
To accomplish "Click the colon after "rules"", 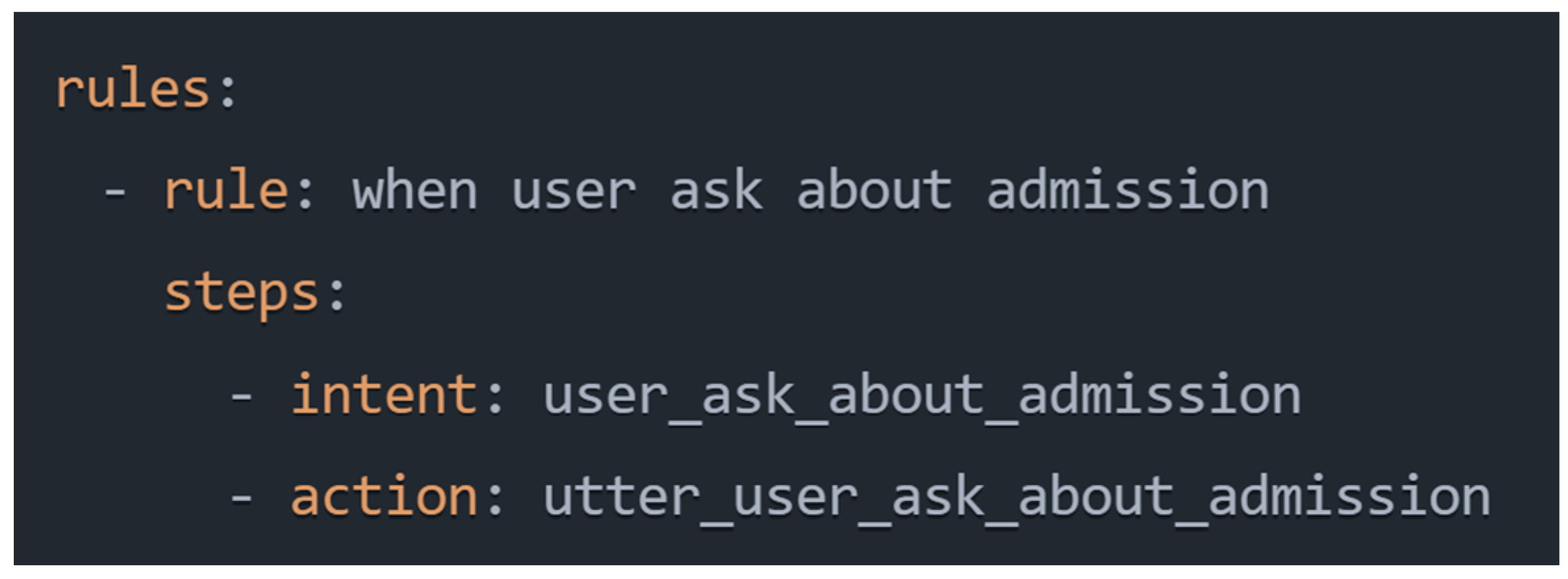I will (228, 92).
